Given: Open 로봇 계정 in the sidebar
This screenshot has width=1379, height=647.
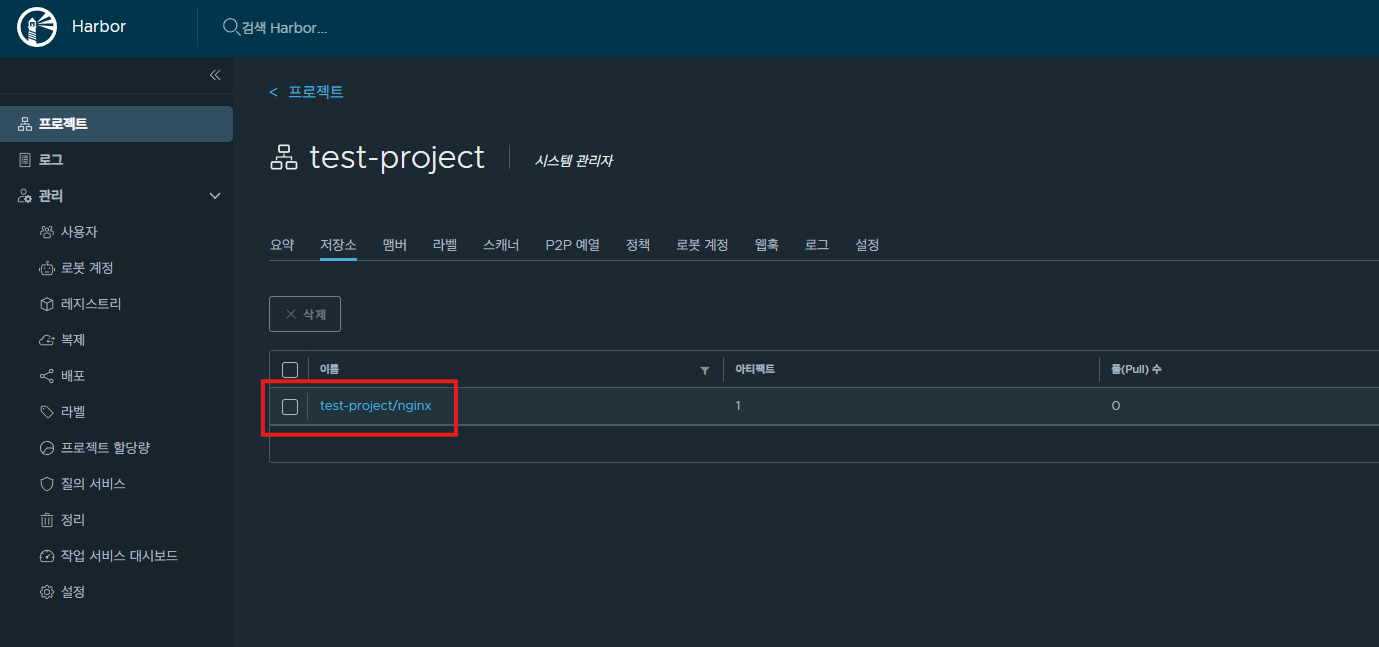Looking at the screenshot, I should click(x=87, y=268).
